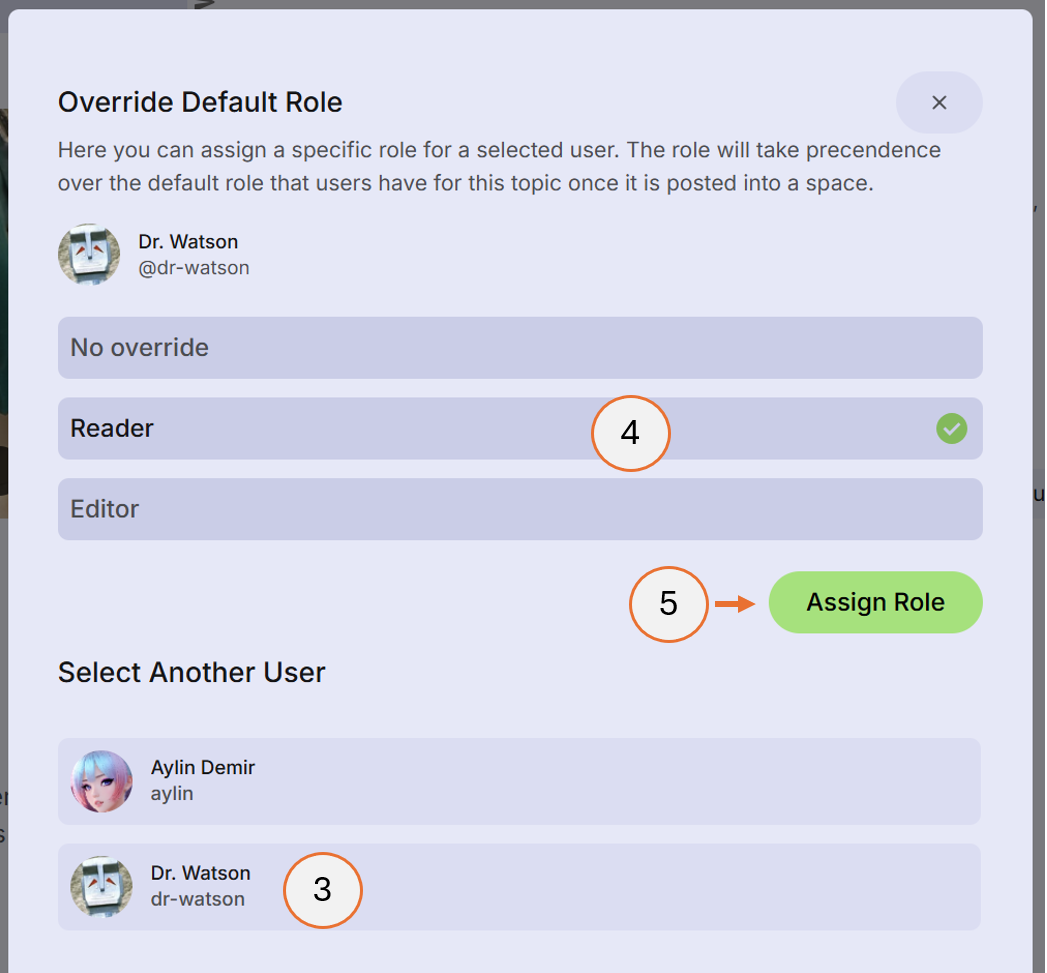
Task: Click the X icon to close the dialog
Action: click(x=938, y=102)
